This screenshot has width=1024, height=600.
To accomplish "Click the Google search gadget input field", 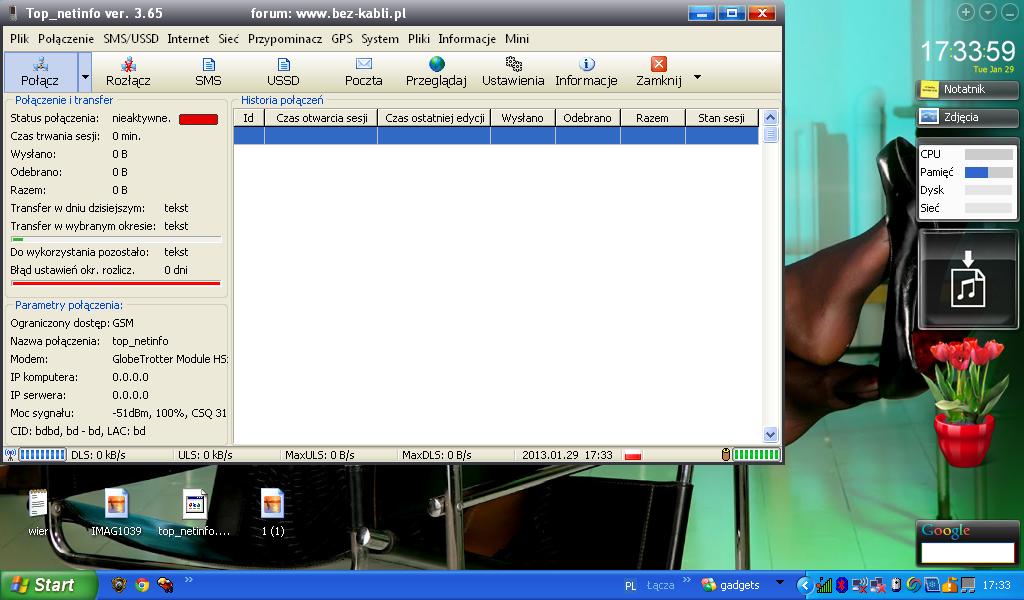I will pos(967,552).
